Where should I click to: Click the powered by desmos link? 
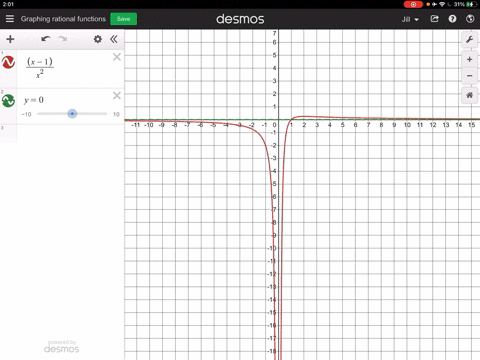62,347
